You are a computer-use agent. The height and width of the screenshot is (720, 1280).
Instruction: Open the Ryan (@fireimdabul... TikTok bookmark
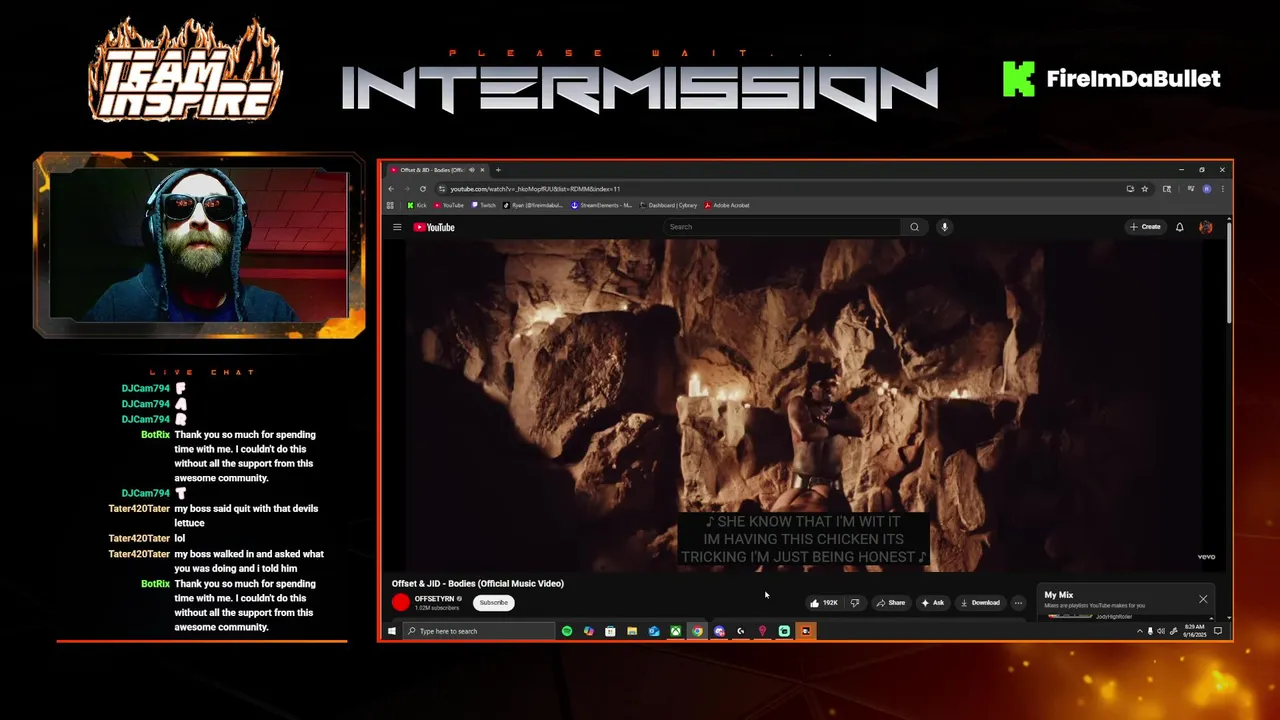pos(533,205)
